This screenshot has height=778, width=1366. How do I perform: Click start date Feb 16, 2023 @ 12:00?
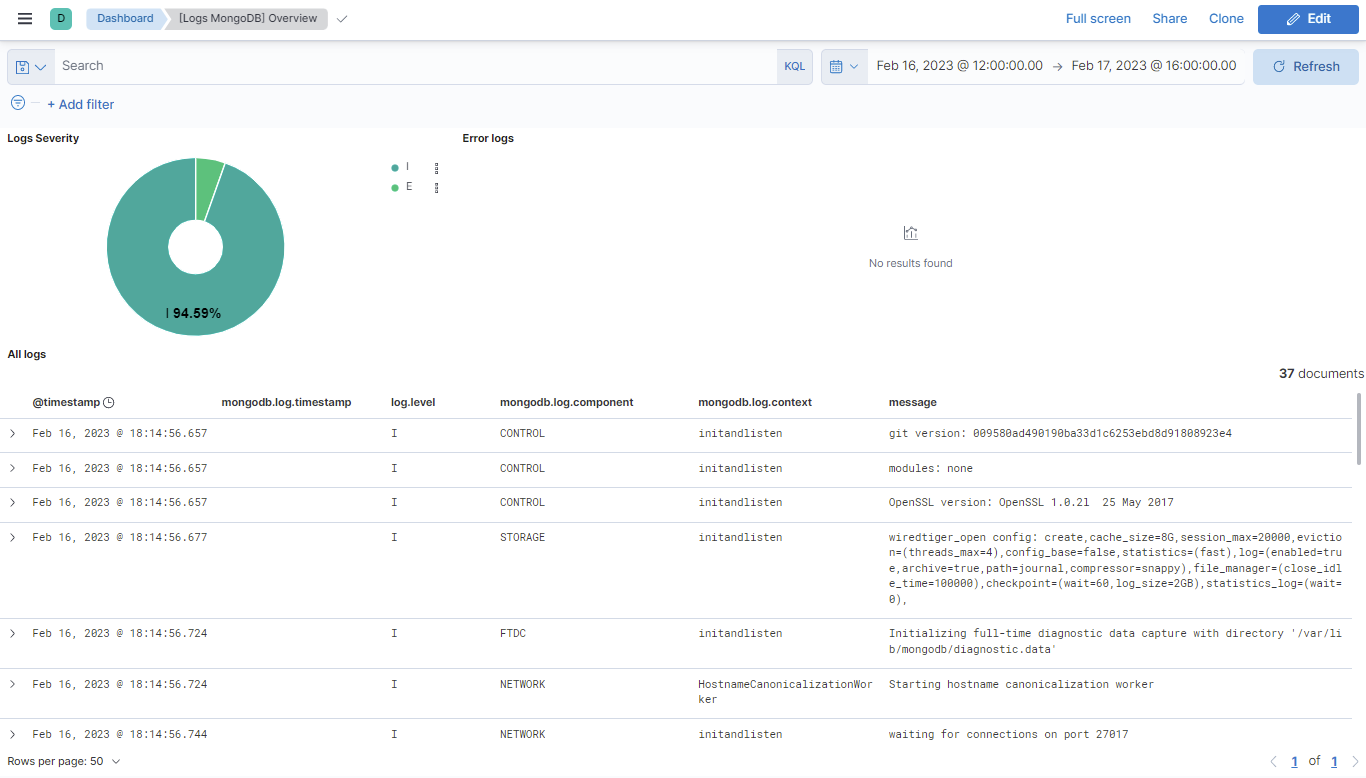[x=959, y=66]
